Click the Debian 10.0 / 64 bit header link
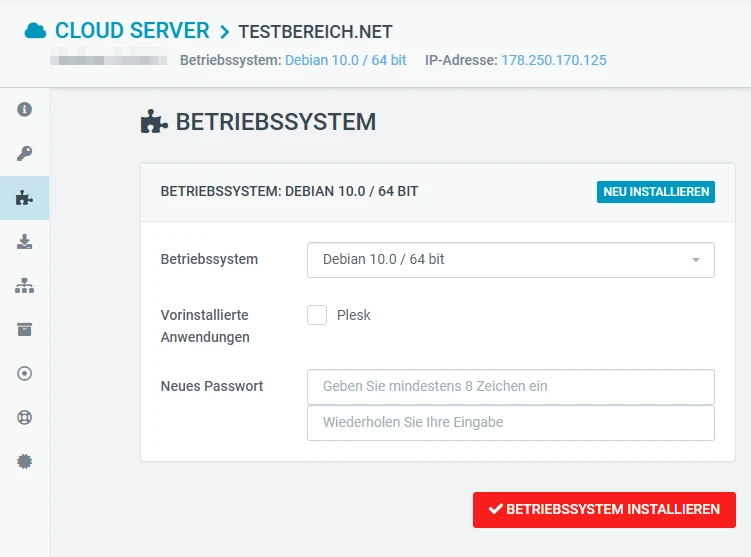Viewport: 751px width, 557px height. pyautogui.click(x=345, y=60)
